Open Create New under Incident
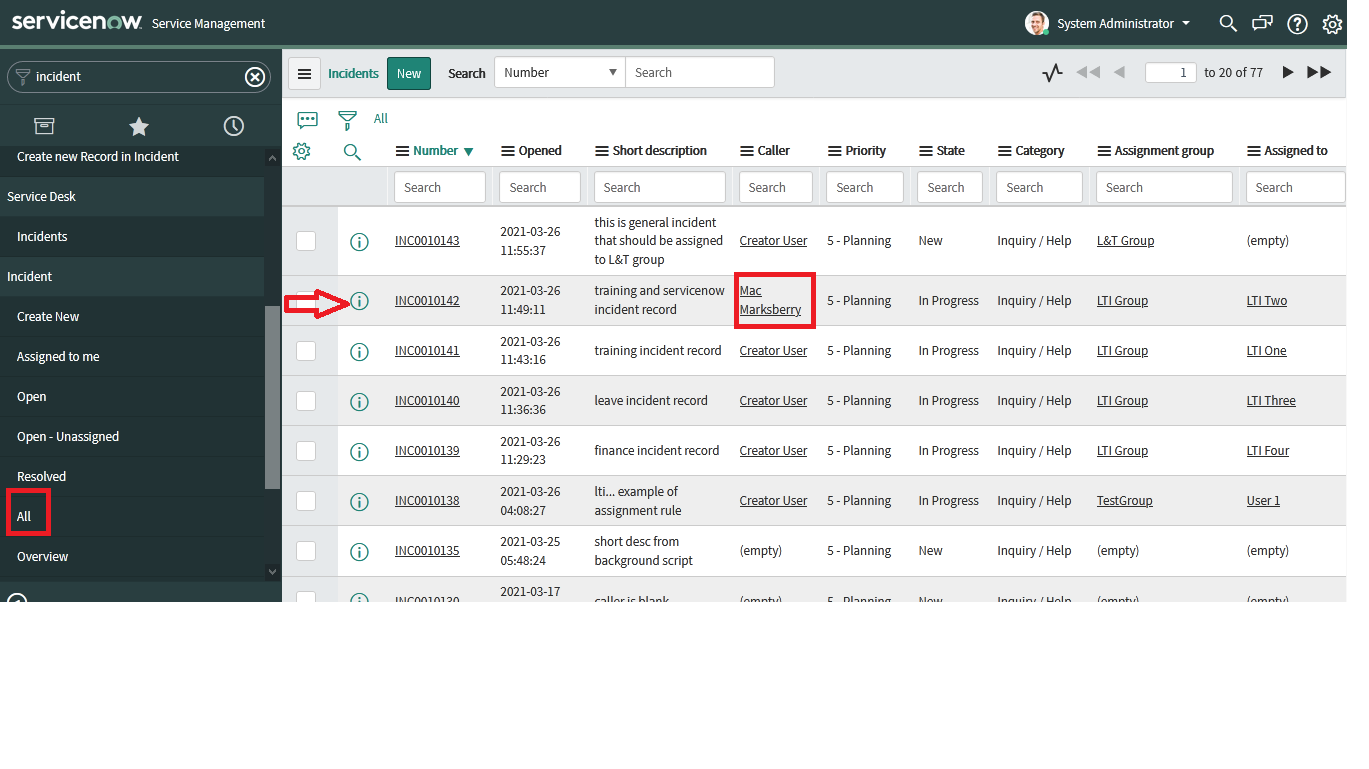The height and width of the screenshot is (769, 1369). 48,316
